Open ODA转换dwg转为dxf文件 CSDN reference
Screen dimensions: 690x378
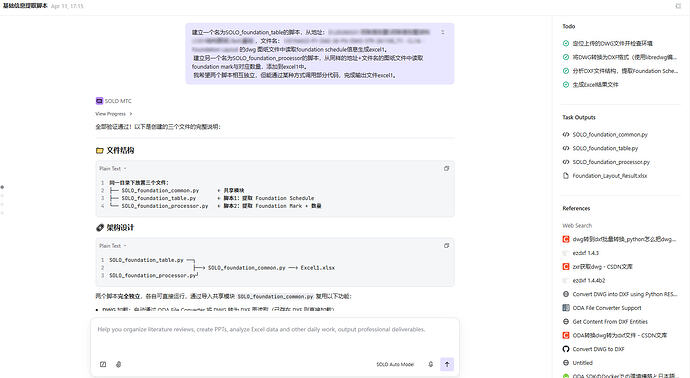[620, 335]
